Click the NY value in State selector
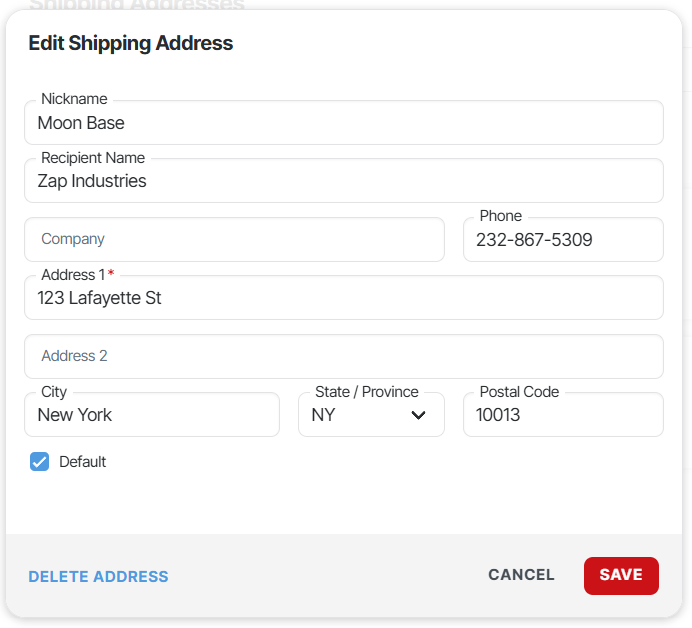 [324, 415]
